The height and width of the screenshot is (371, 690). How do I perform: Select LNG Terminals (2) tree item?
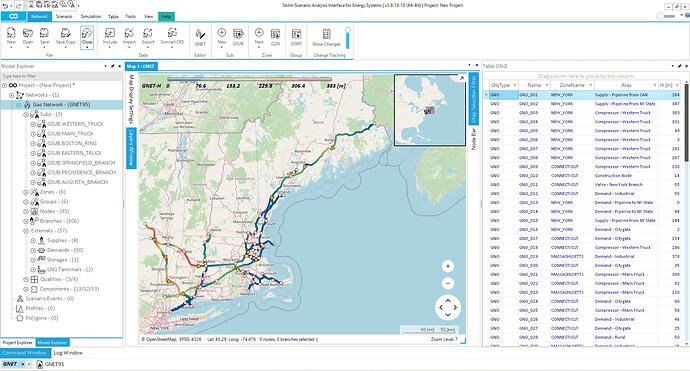tap(70, 269)
